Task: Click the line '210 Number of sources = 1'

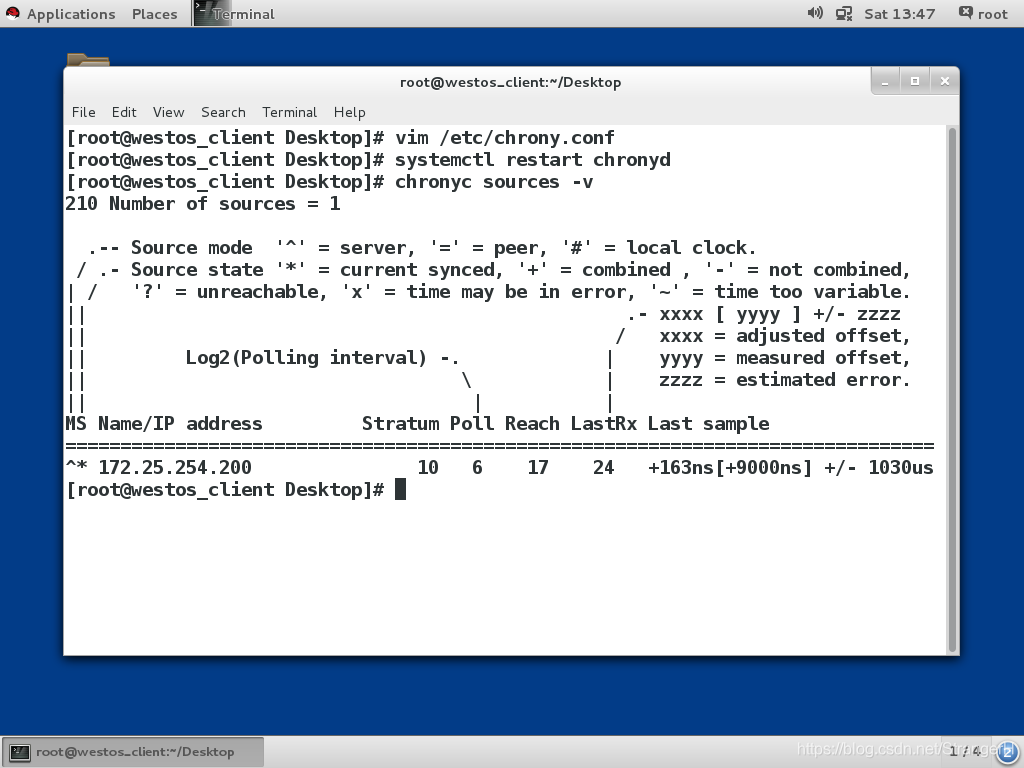Action: pos(202,204)
